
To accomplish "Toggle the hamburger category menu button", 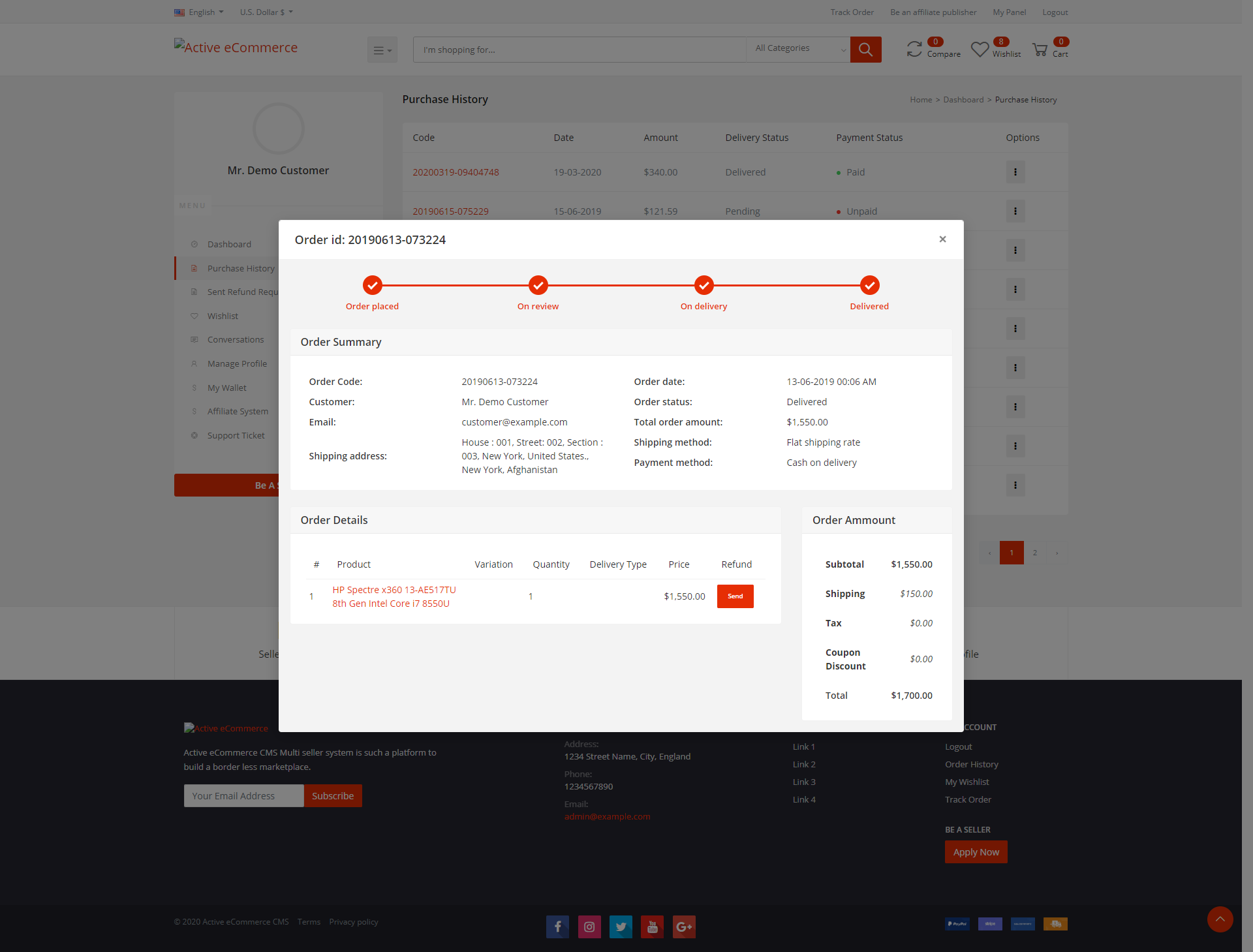I will (x=382, y=50).
